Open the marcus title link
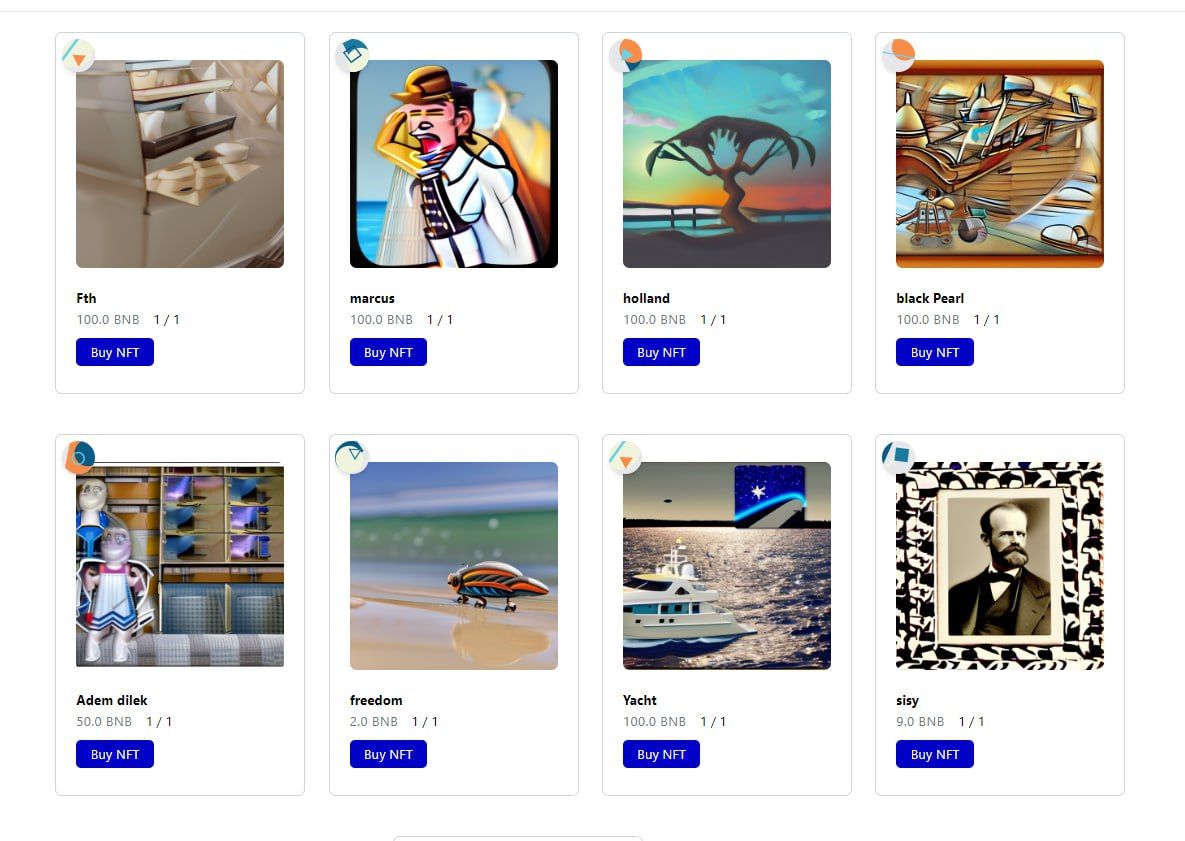The image size is (1185, 841). click(x=373, y=298)
